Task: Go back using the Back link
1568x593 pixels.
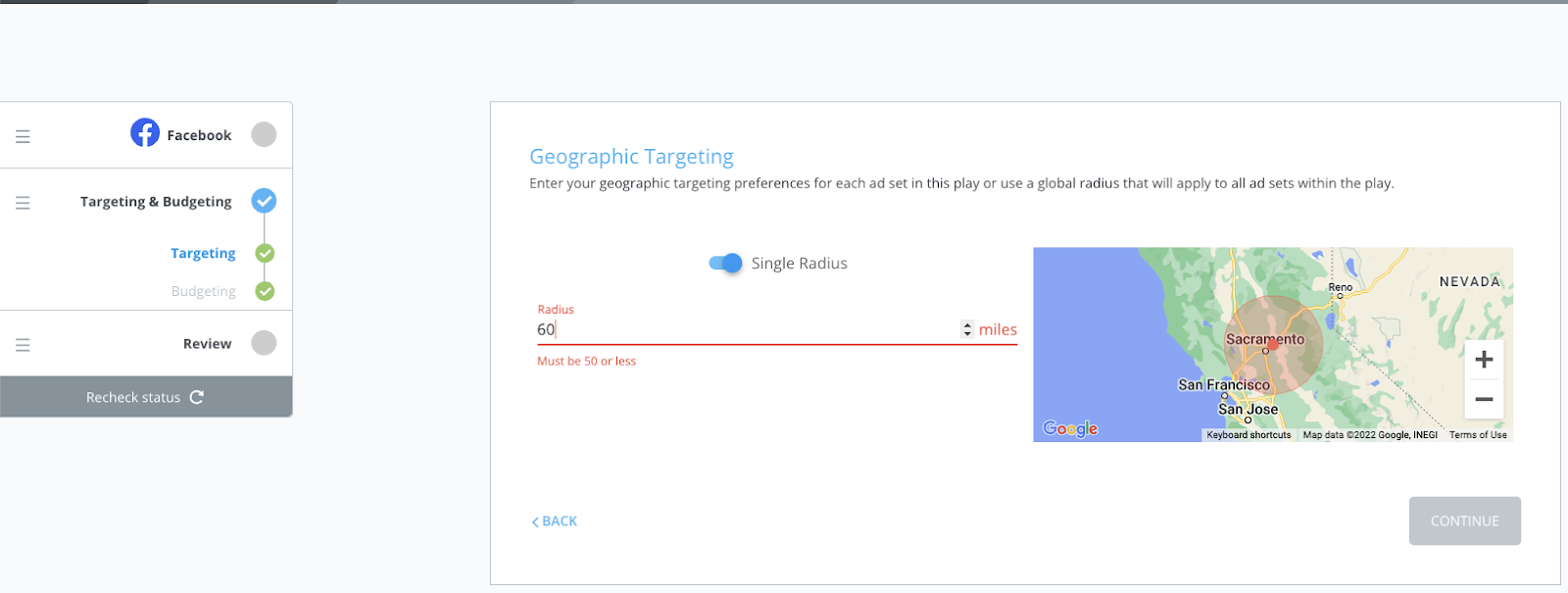Action: click(x=555, y=521)
